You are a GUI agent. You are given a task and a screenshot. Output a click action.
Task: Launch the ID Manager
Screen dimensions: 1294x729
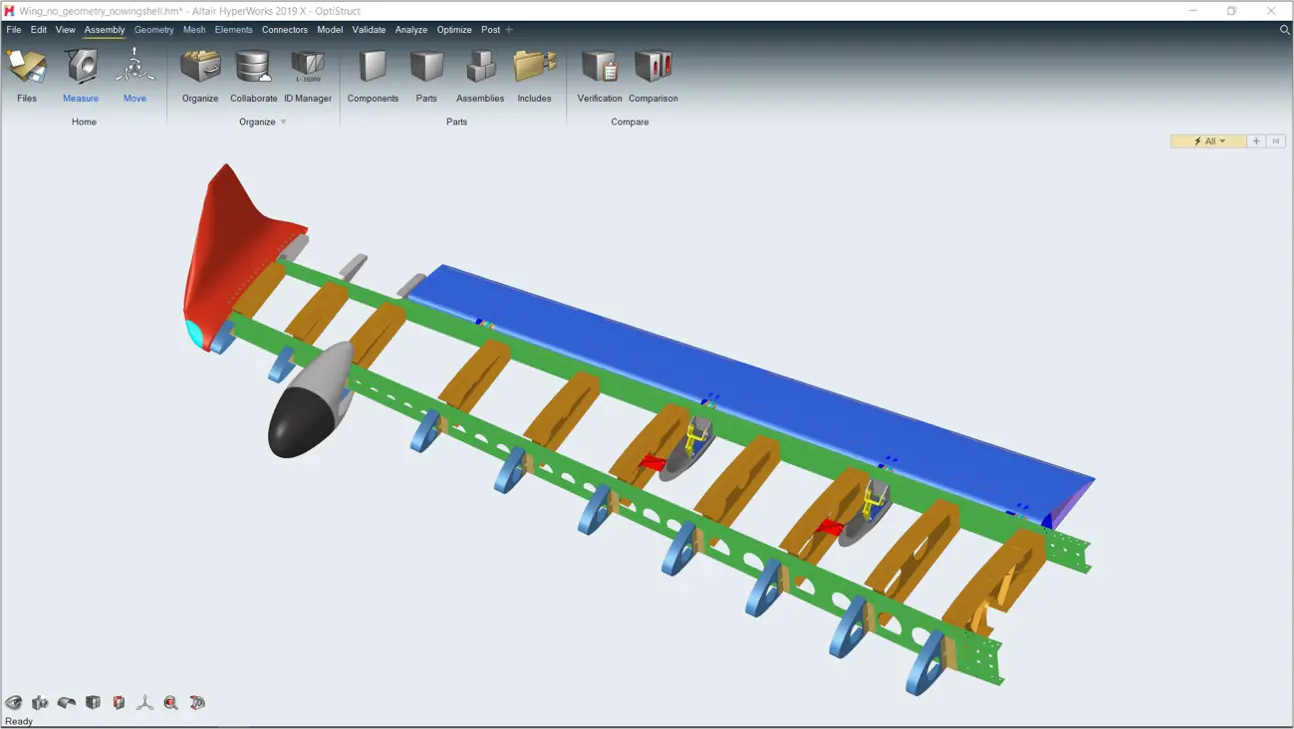pyautogui.click(x=307, y=75)
